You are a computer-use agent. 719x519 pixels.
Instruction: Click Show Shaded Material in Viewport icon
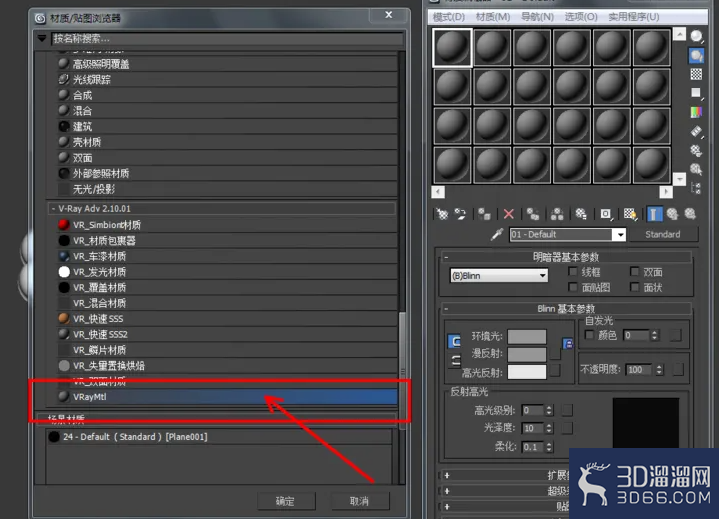tap(630, 214)
